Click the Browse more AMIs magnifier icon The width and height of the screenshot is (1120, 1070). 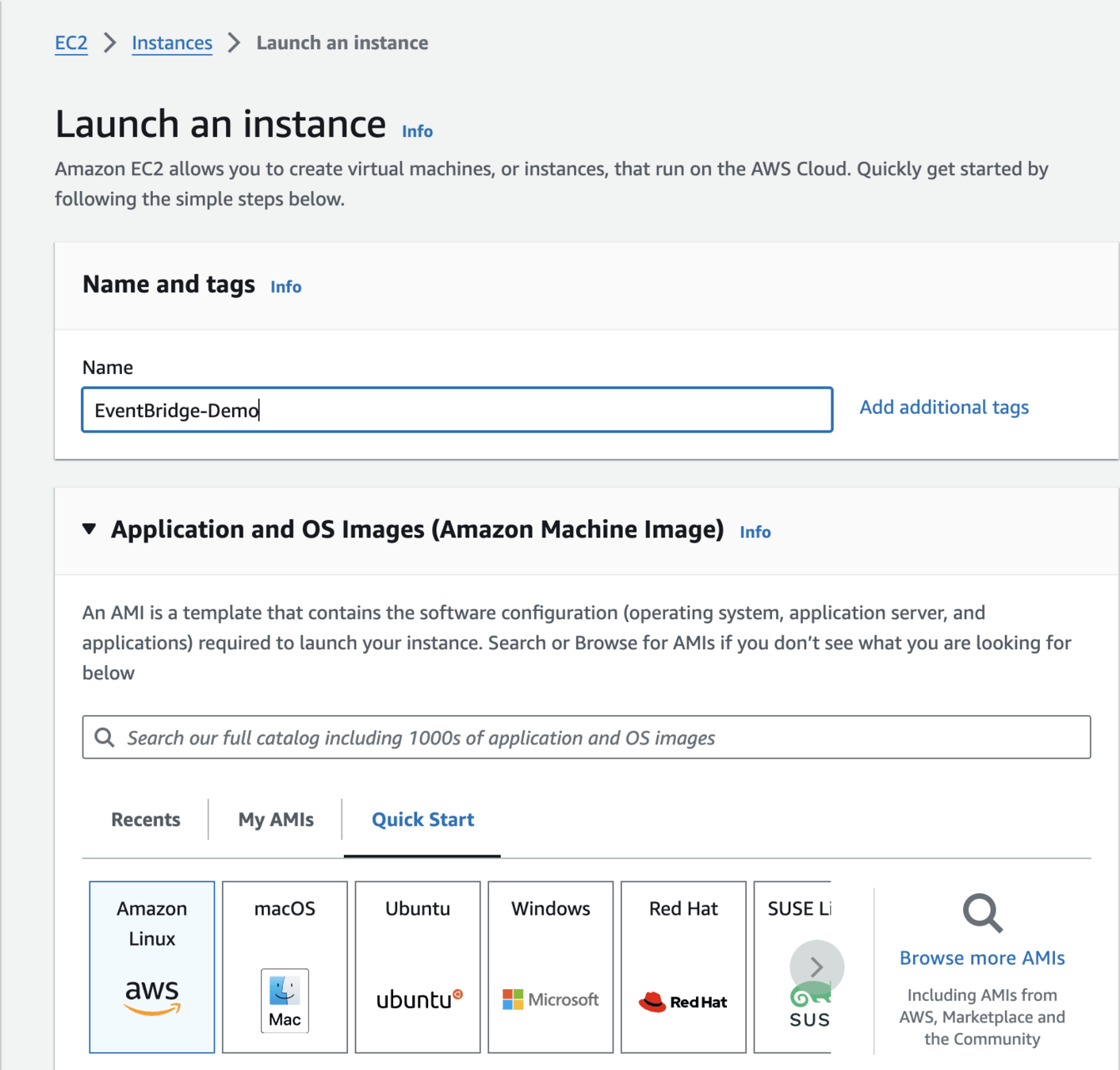point(983,913)
